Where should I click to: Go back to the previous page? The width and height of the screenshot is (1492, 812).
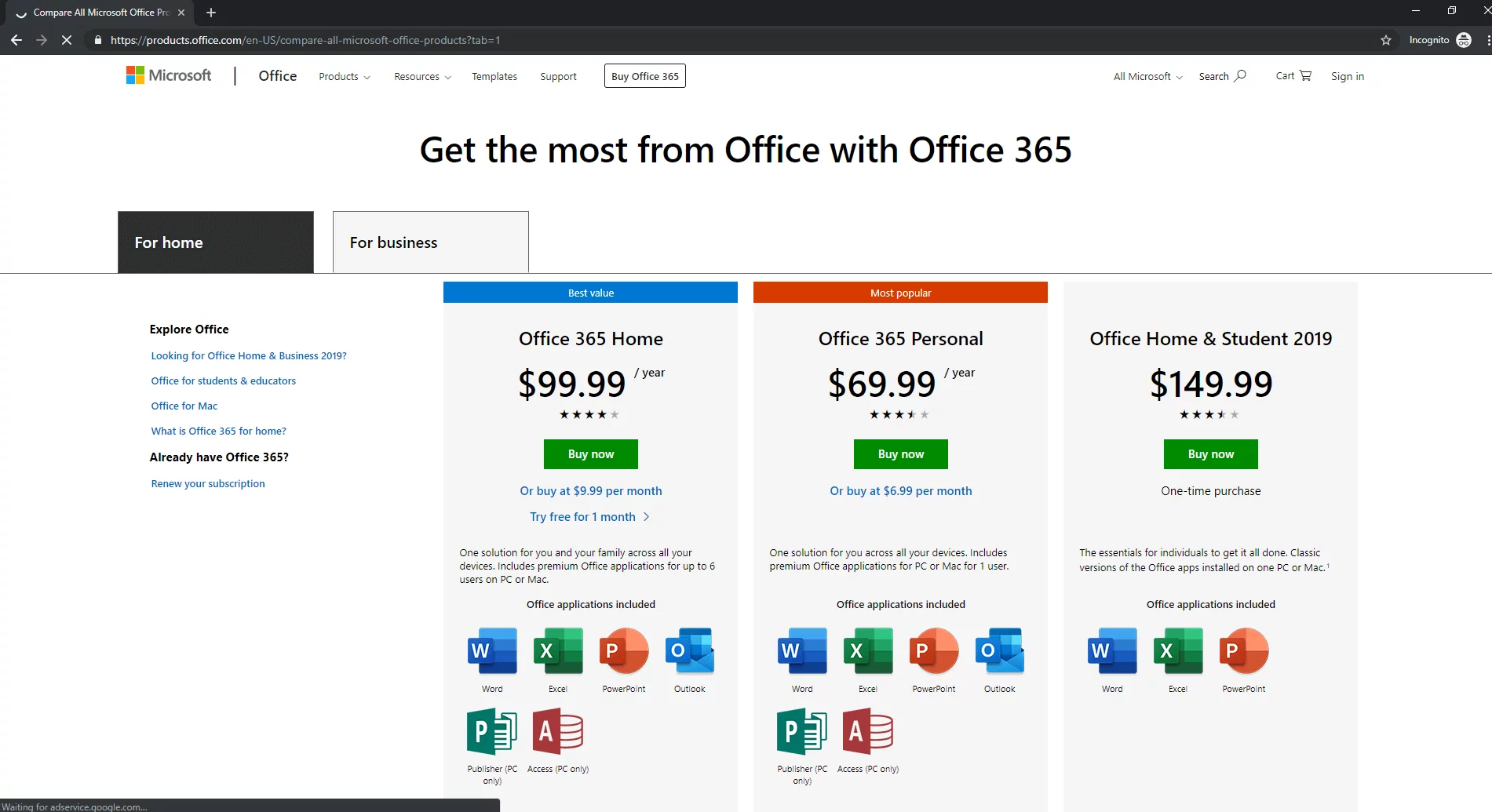click(16, 40)
